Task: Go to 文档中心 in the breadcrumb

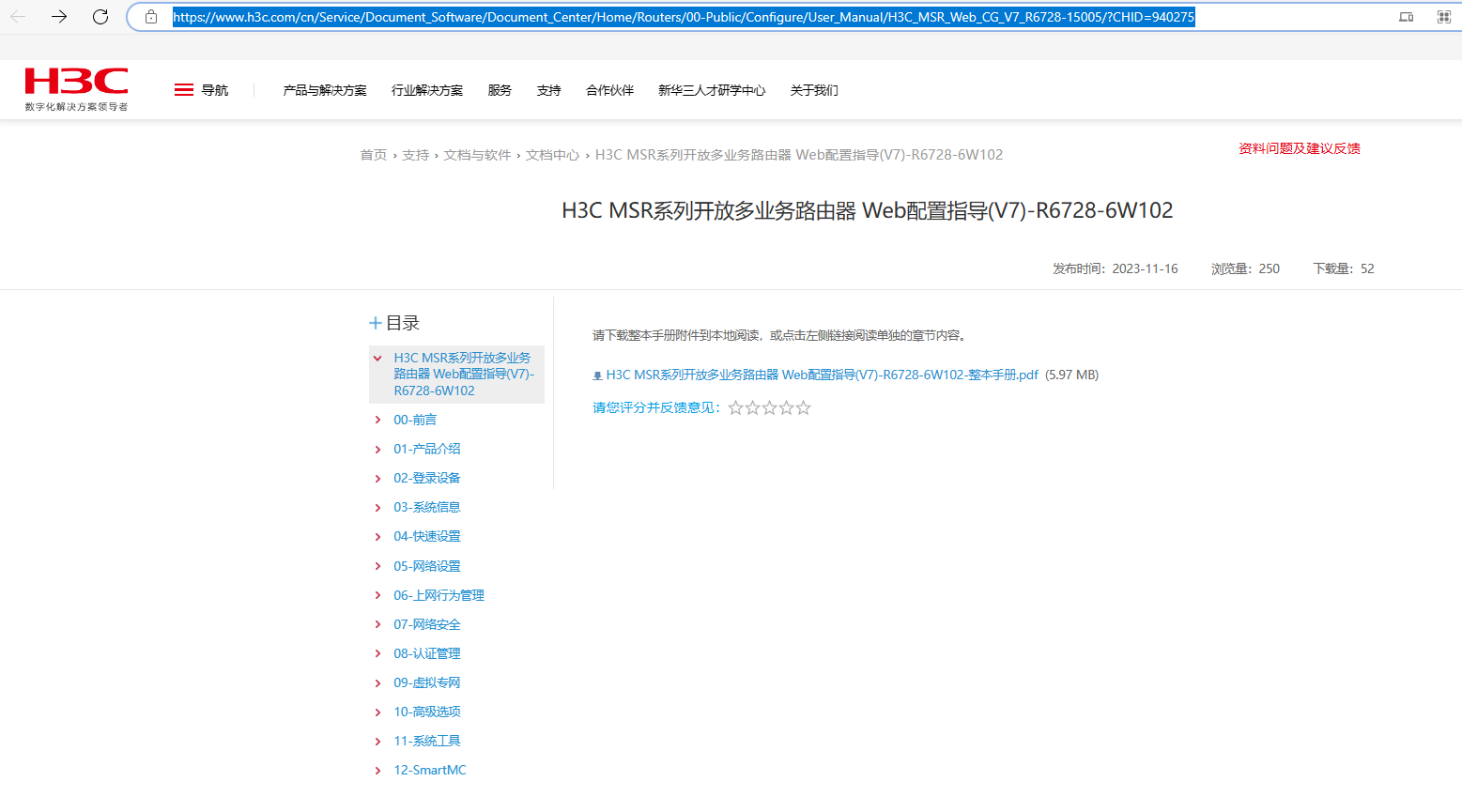Action: coord(552,155)
